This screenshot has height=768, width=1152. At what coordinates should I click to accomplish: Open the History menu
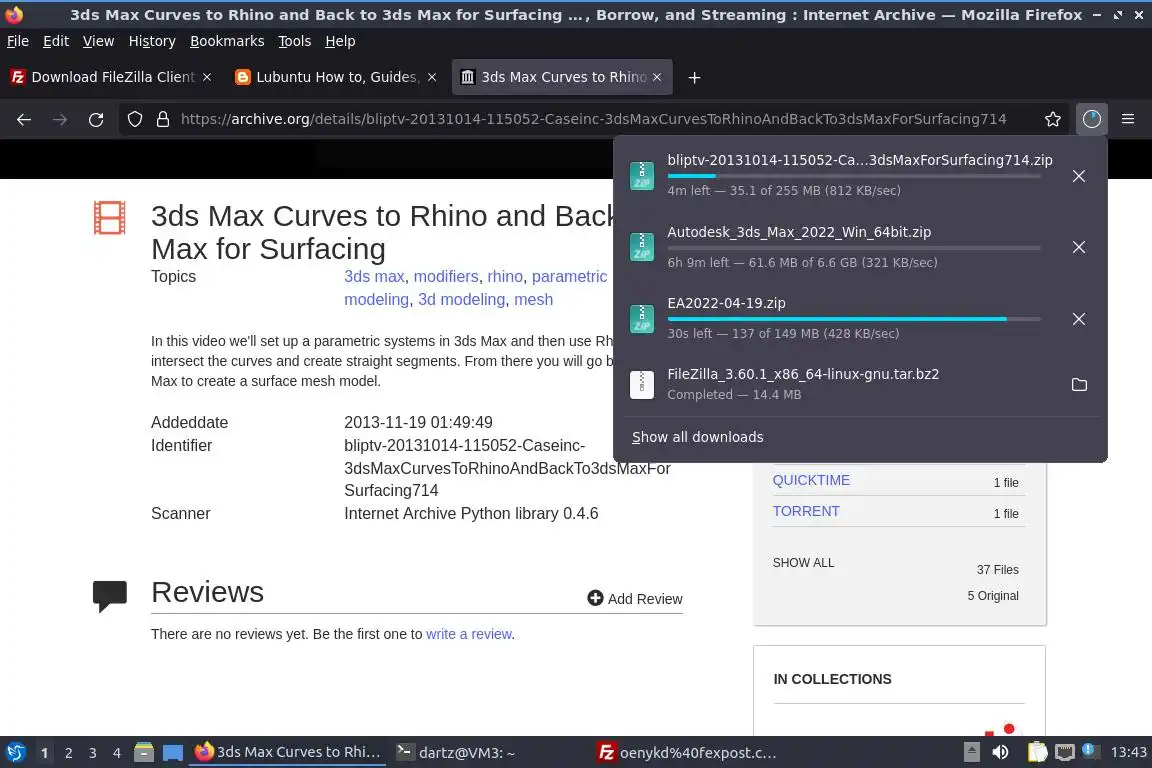click(x=152, y=41)
